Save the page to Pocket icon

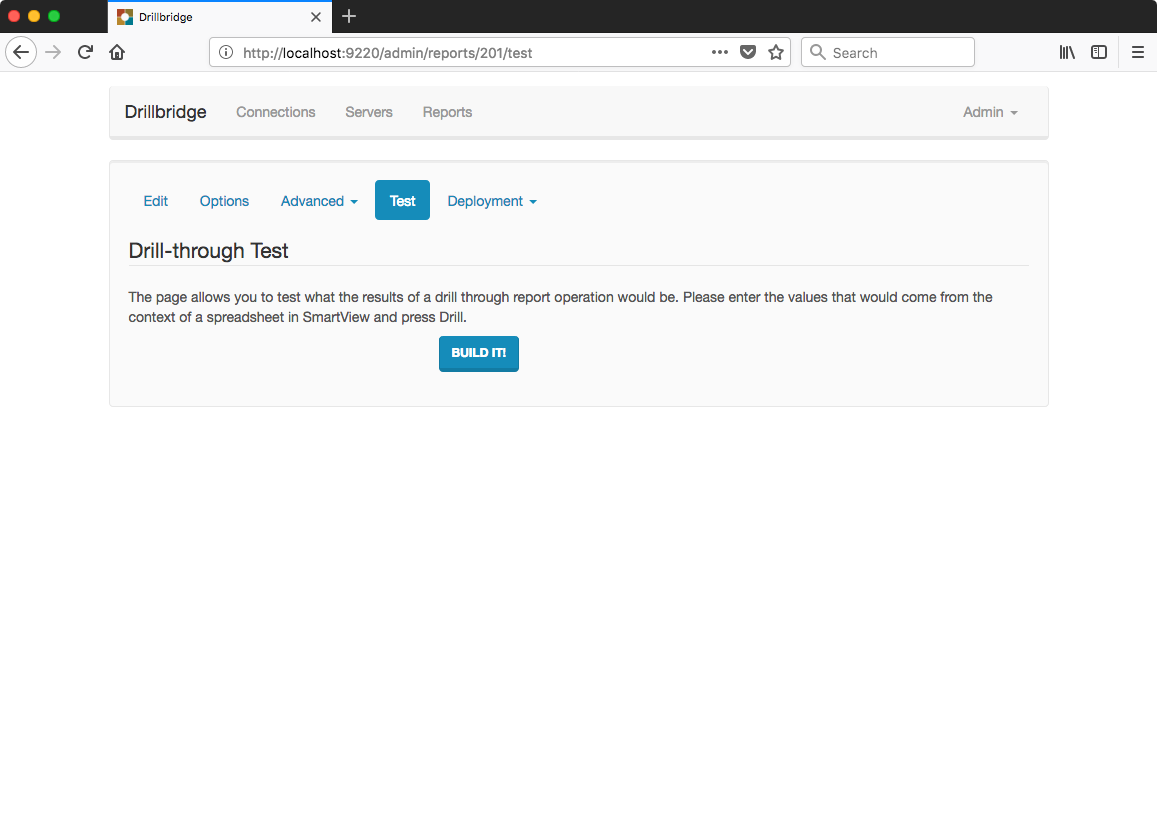pyautogui.click(x=747, y=52)
